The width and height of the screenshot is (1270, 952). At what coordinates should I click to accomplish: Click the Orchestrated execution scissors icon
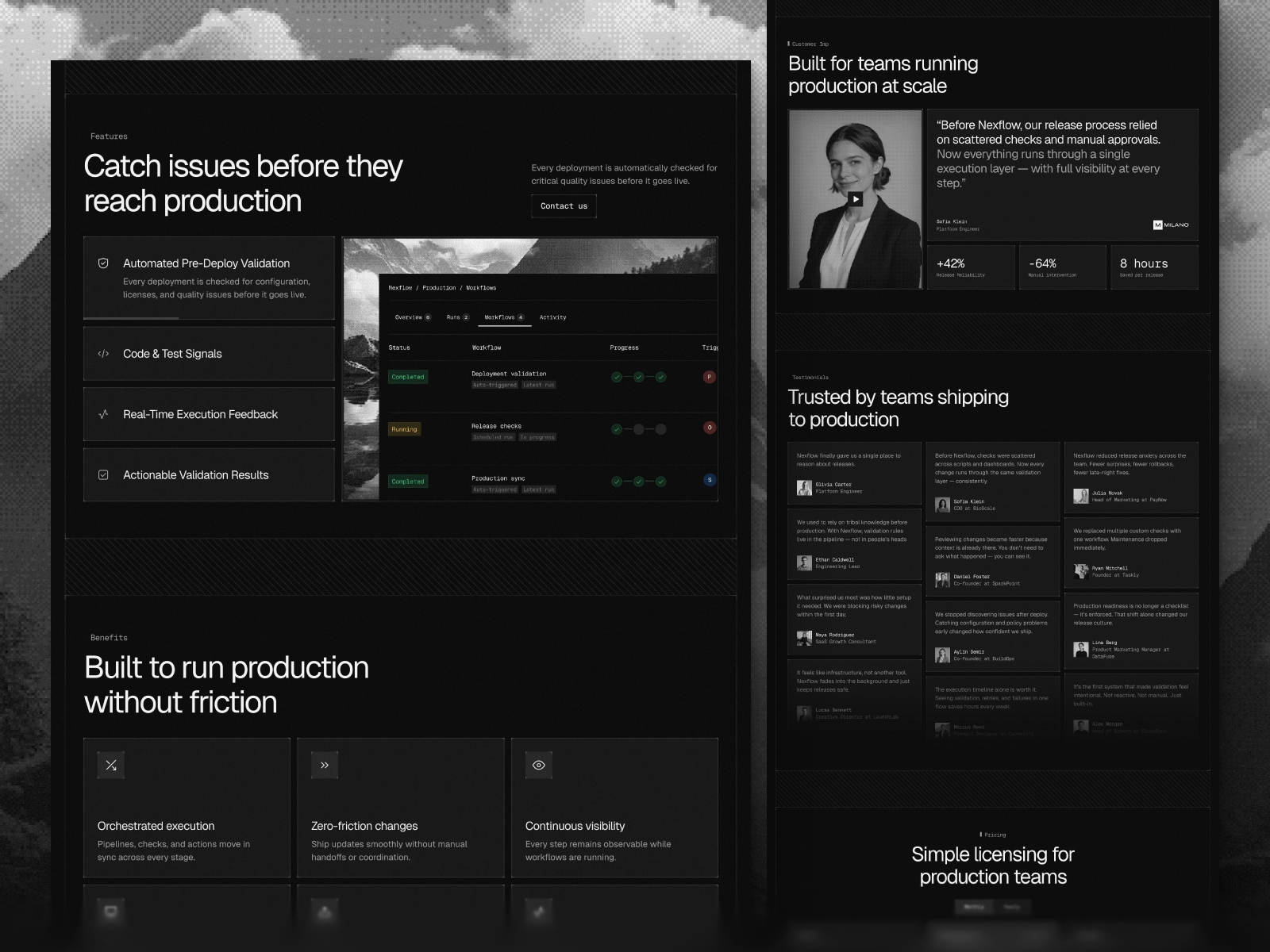tap(111, 764)
